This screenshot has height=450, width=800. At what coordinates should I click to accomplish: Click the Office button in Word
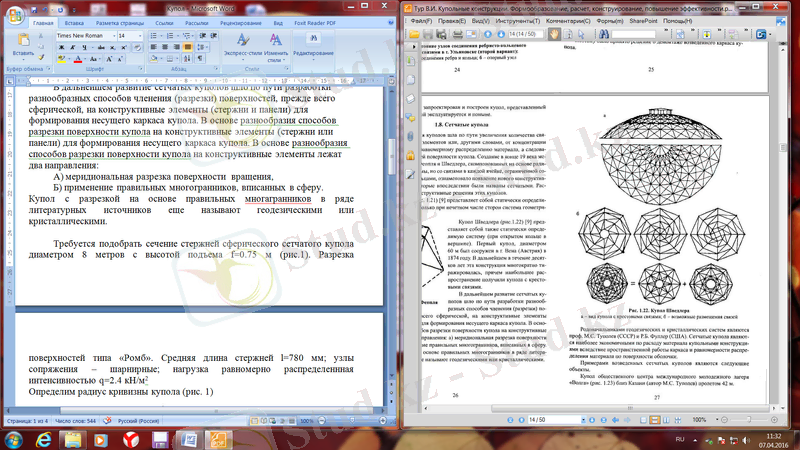pos(13,10)
